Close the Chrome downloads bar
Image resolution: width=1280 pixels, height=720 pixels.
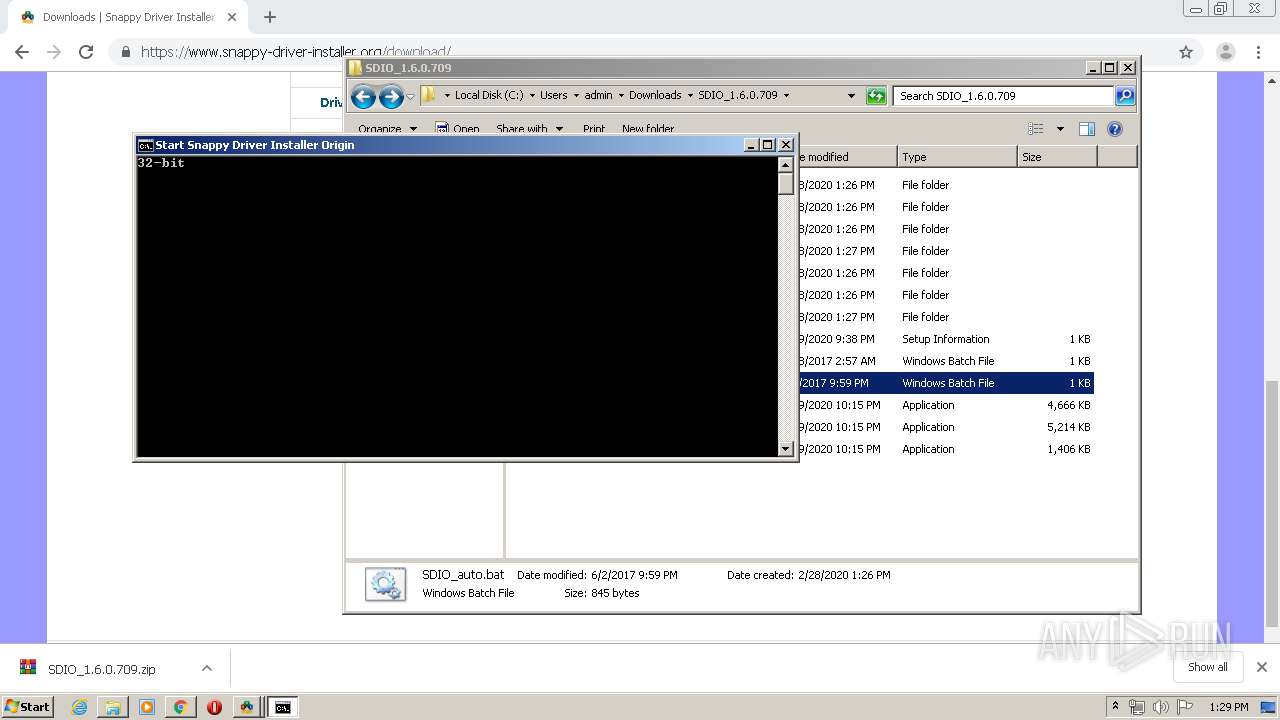coord(1261,667)
